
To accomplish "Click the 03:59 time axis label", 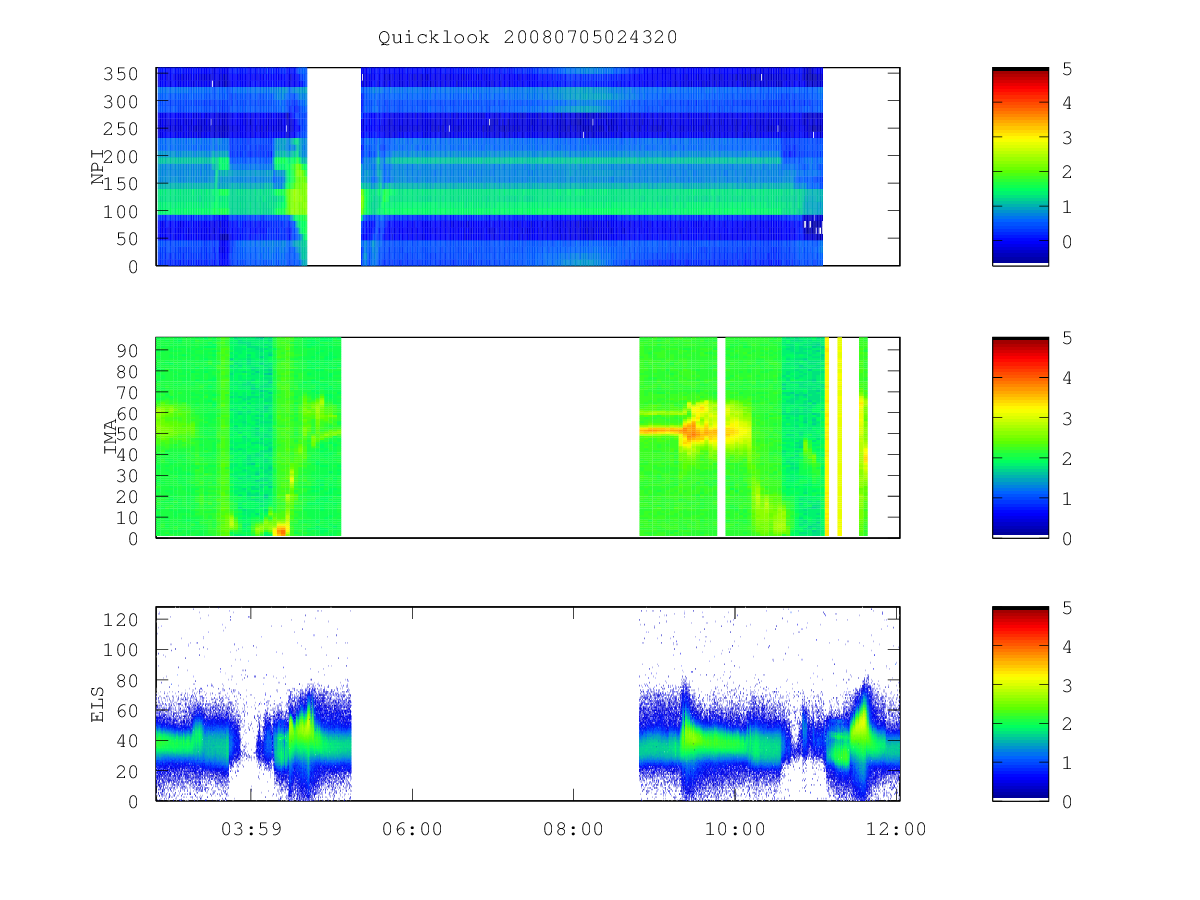I will pos(250,829).
